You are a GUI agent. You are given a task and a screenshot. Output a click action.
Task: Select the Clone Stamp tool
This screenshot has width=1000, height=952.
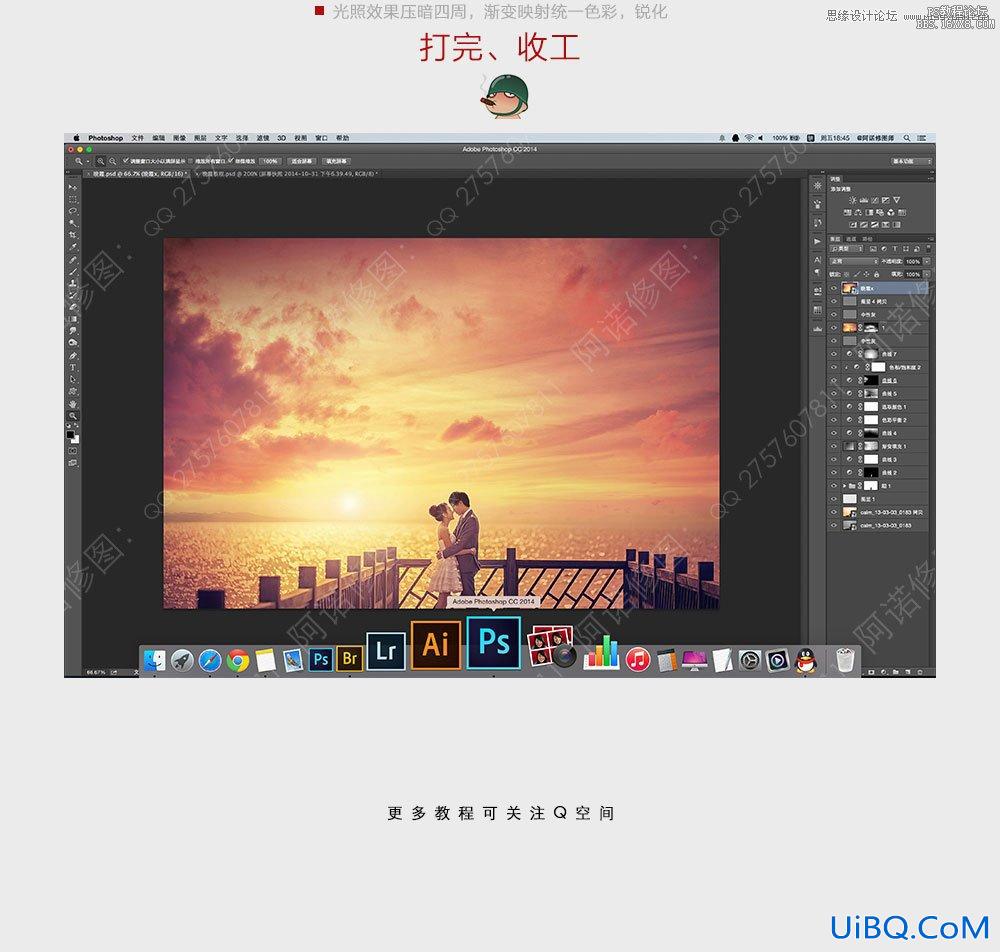tap(73, 283)
